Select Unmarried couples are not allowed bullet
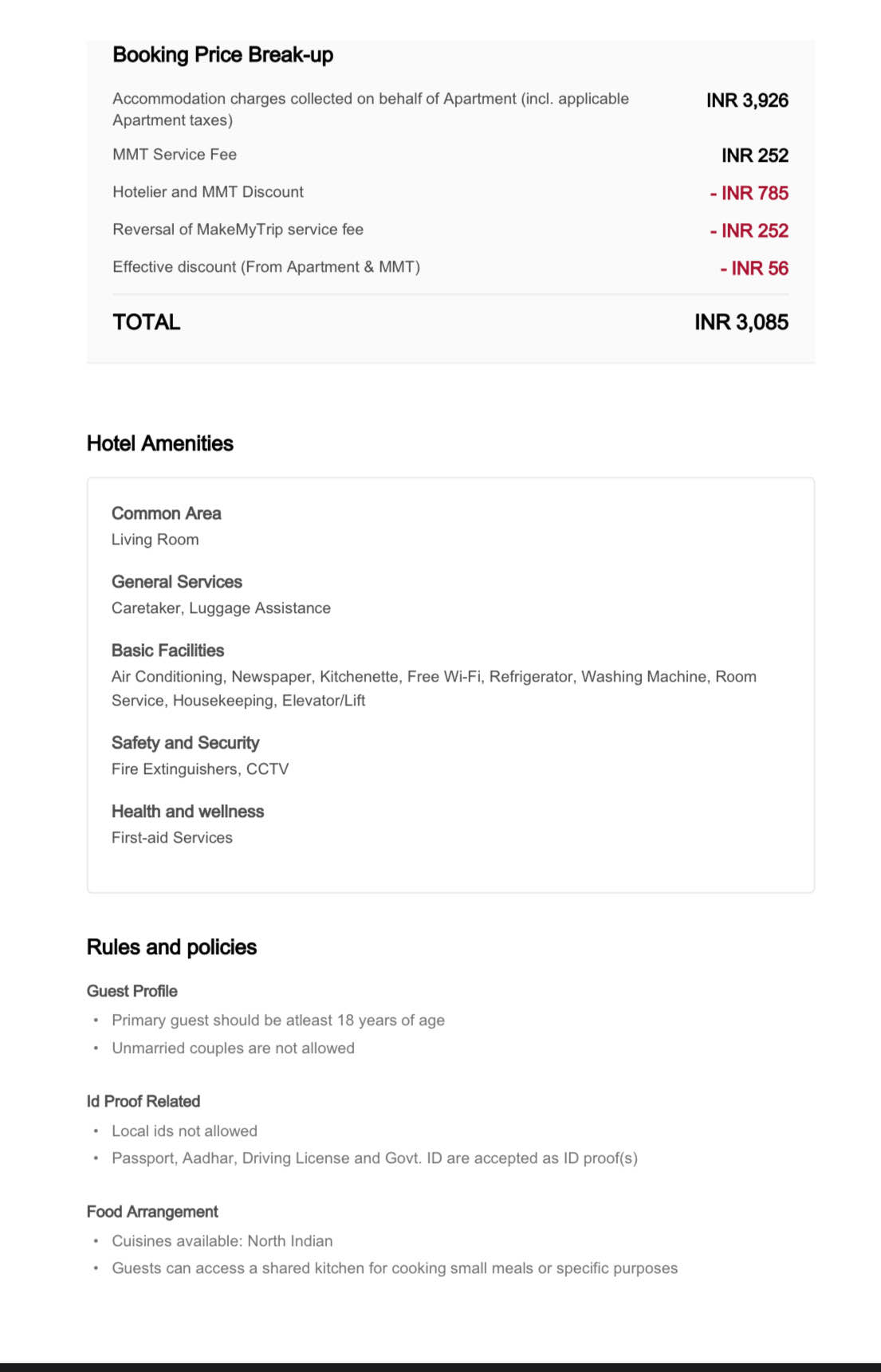 pyautogui.click(x=233, y=1048)
